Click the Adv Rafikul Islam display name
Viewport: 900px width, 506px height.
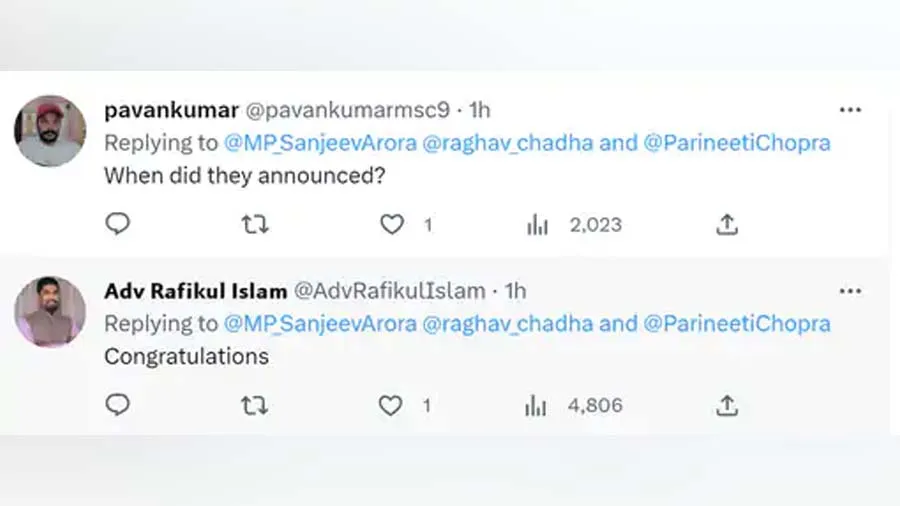[194, 290]
